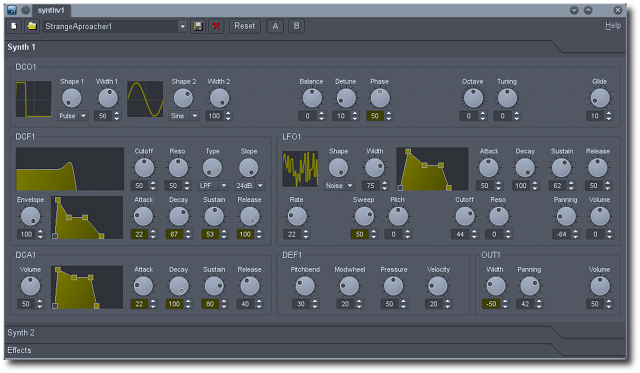
Task: Switch to the Synth 2 tab
Action: click(21, 333)
